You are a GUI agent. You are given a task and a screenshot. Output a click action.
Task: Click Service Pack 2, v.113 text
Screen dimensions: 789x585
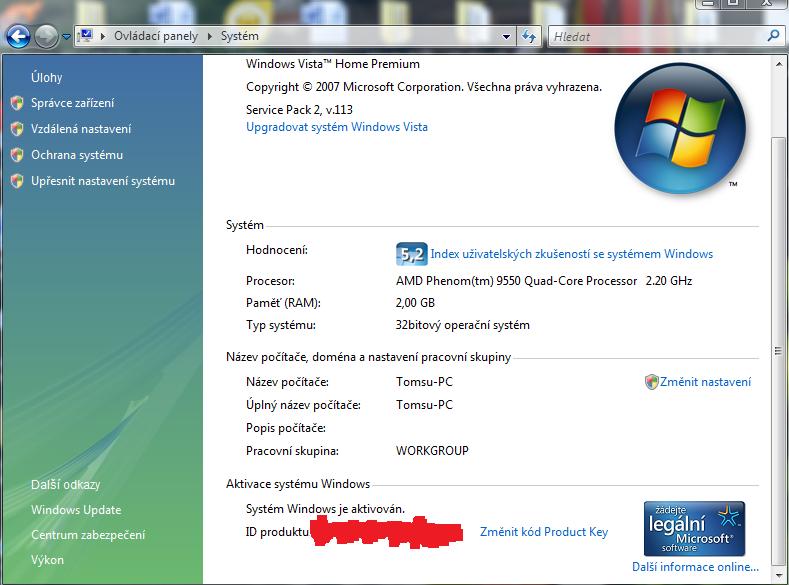coord(299,110)
